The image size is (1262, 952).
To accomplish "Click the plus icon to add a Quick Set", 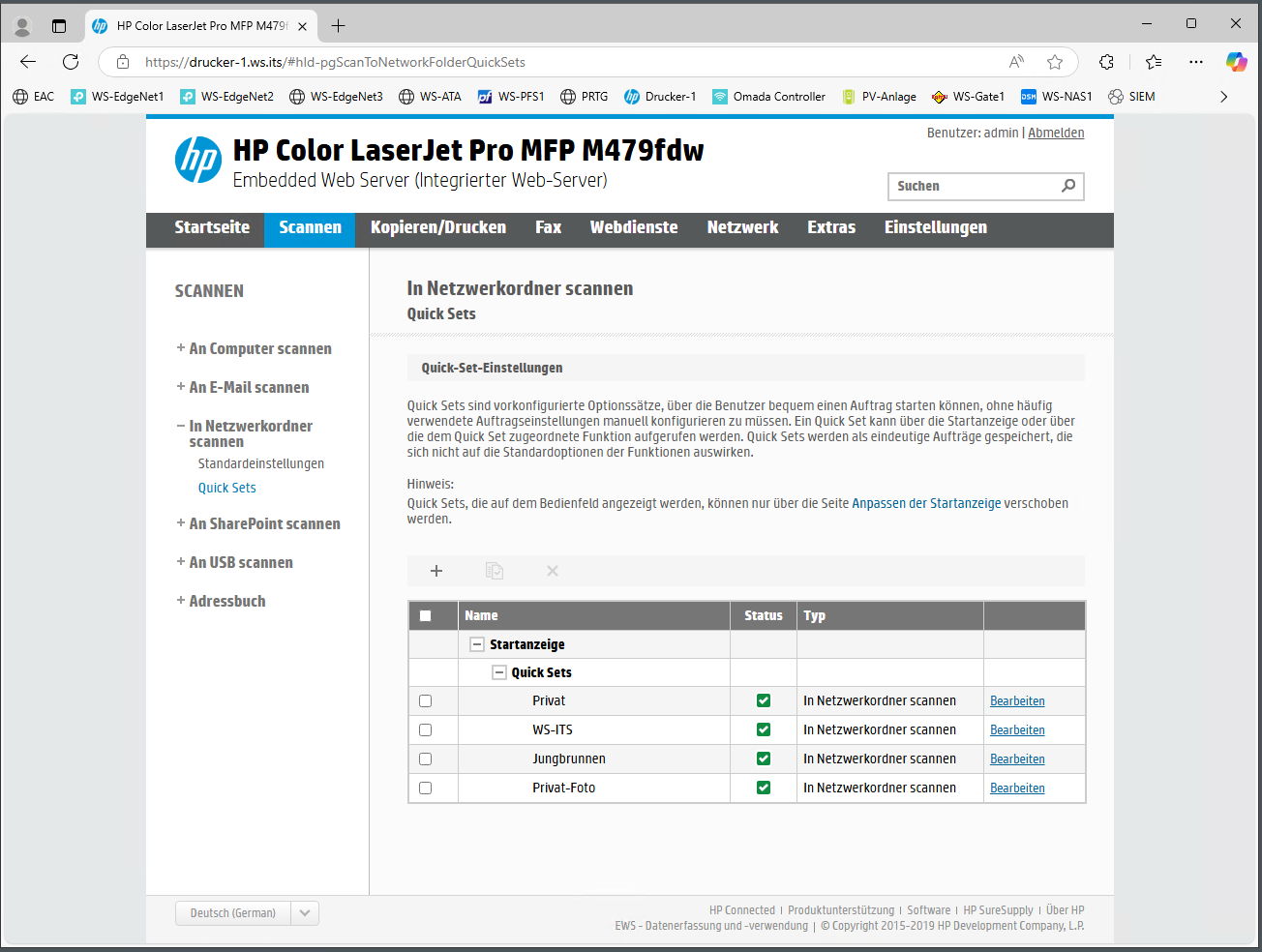I will click(436, 571).
